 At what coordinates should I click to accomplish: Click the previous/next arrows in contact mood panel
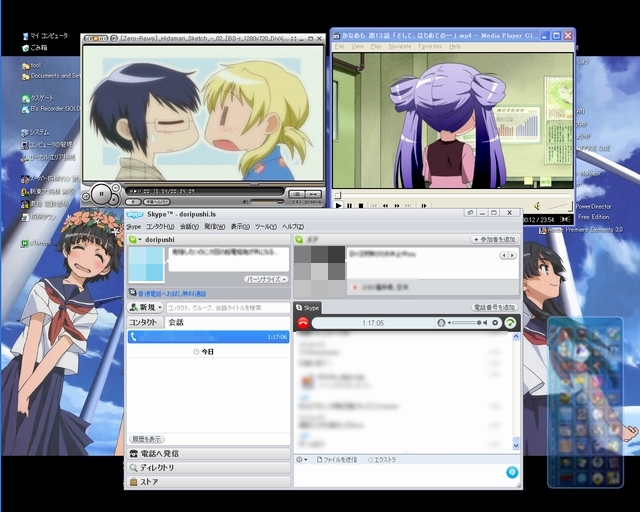click(x=508, y=256)
